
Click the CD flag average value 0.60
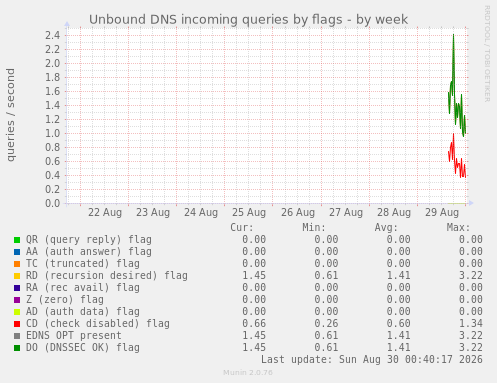click(398, 324)
